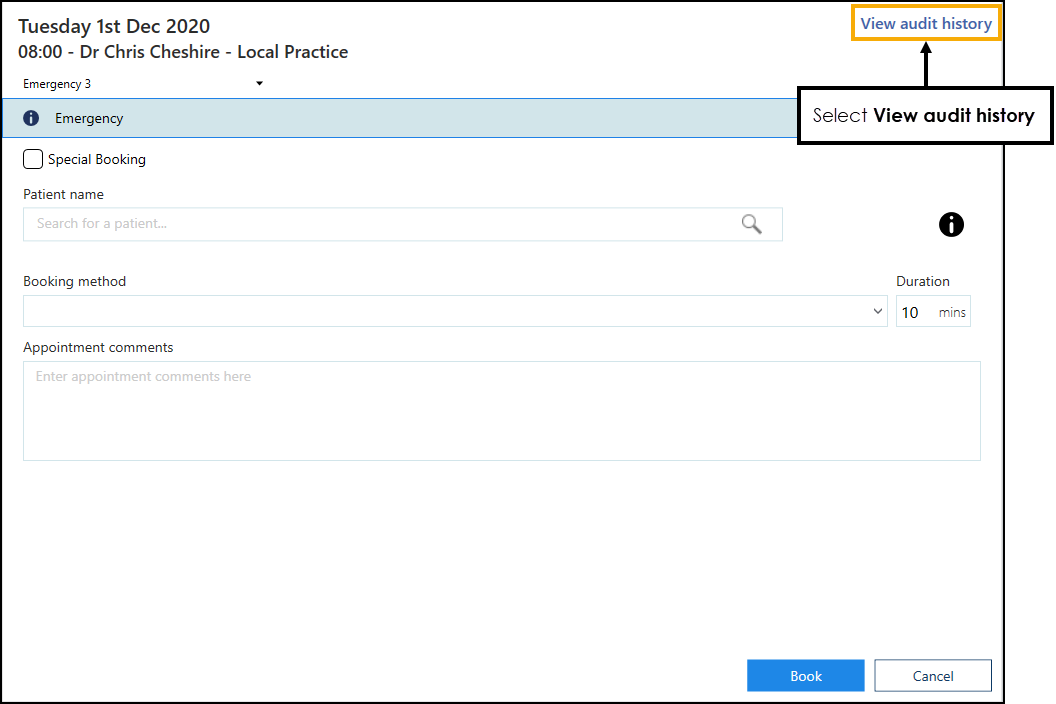Screen dimensions: 1056x704
Task: Click the Book button
Action: (x=805, y=676)
